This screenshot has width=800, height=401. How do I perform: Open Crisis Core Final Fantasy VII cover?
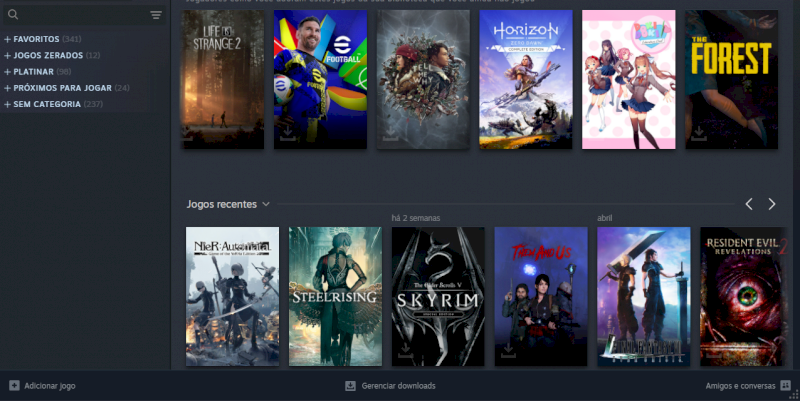[644, 296]
